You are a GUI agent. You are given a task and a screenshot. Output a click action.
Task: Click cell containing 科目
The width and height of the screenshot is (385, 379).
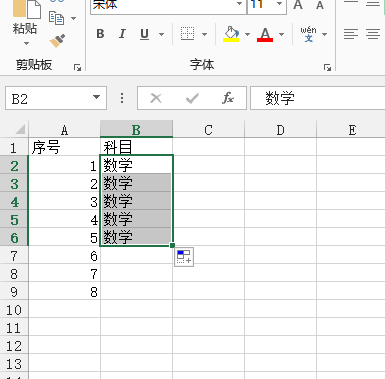pos(136,147)
